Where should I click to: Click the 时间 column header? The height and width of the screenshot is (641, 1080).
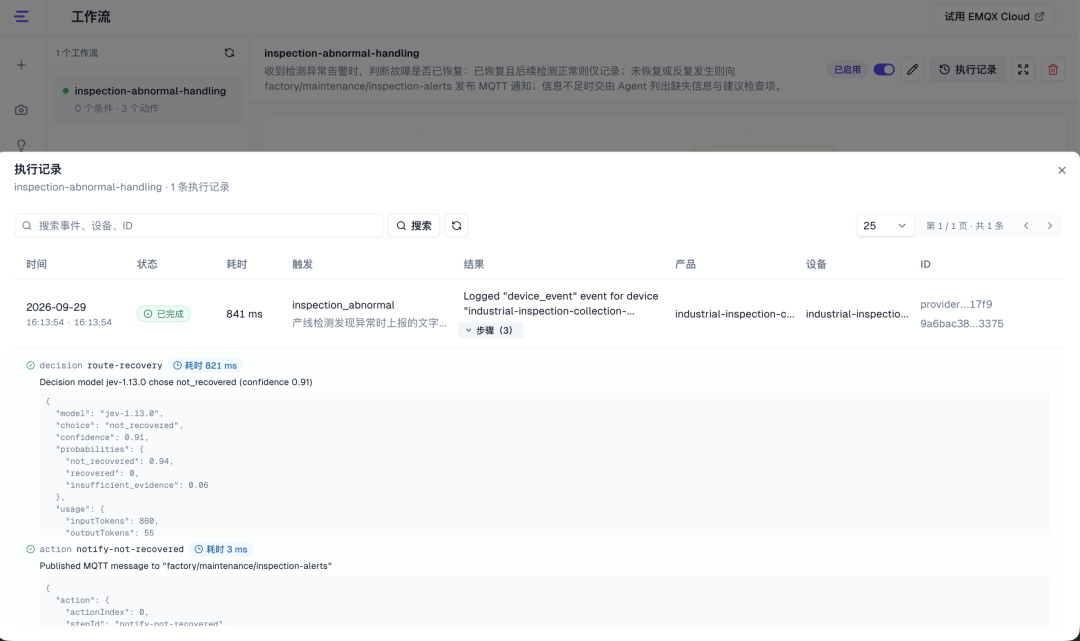37,264
